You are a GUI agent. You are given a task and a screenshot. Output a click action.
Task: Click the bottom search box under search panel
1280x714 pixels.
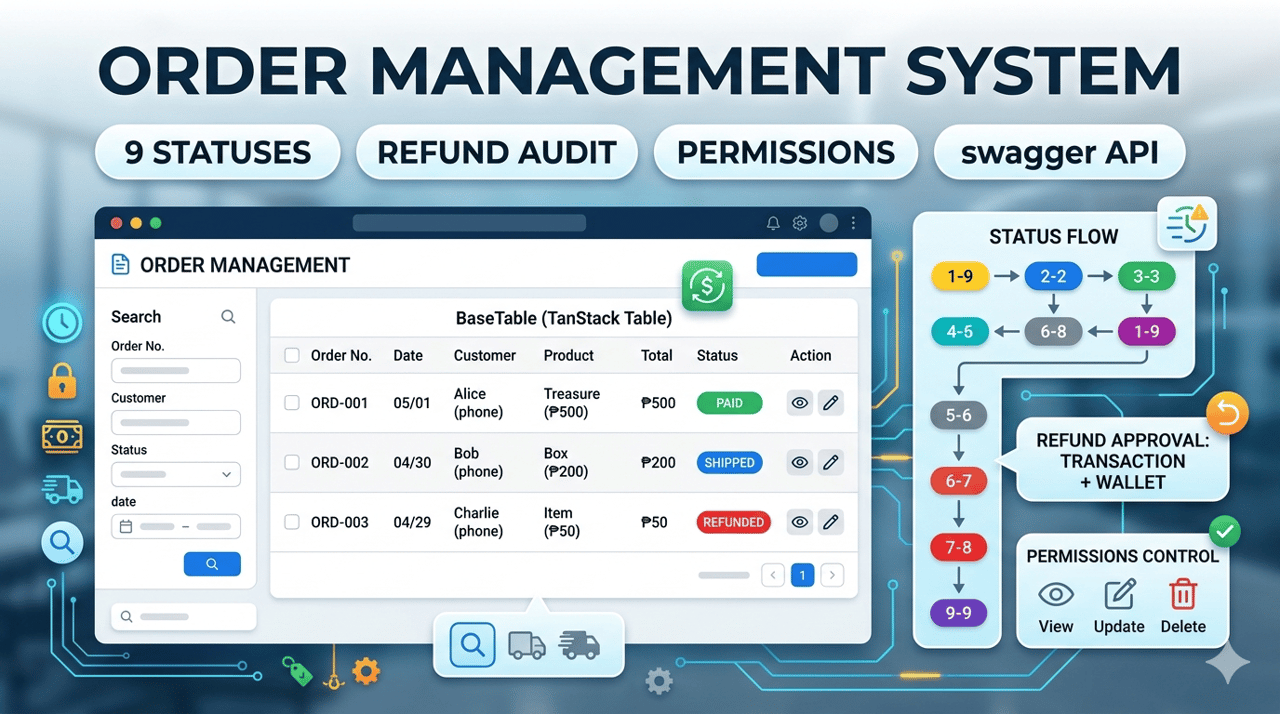(184, 617)
